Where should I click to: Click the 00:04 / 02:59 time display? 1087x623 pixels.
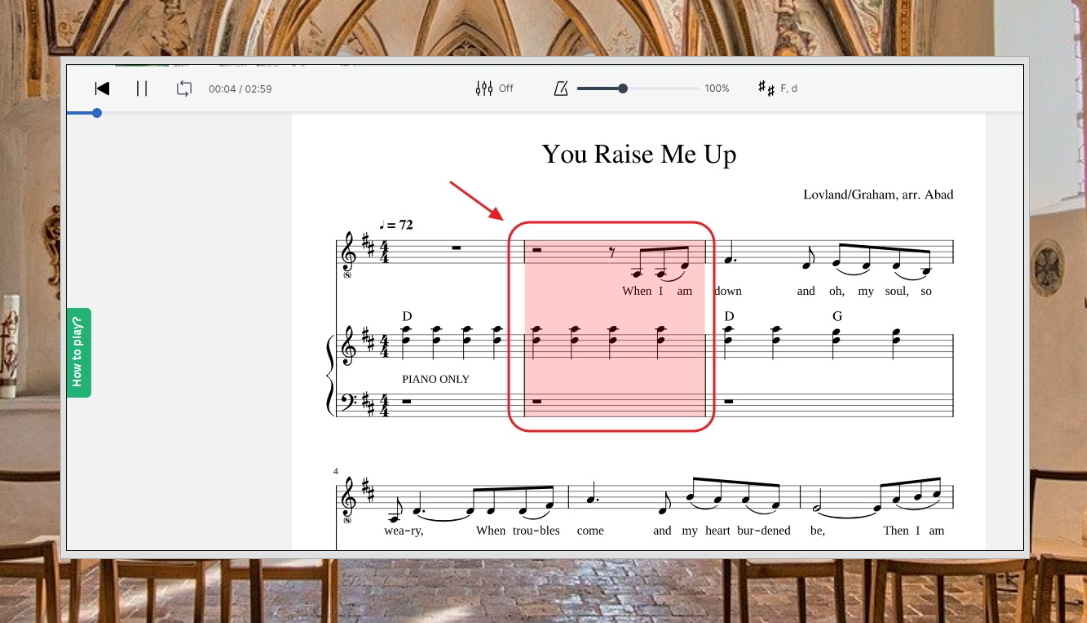(240, 89)
